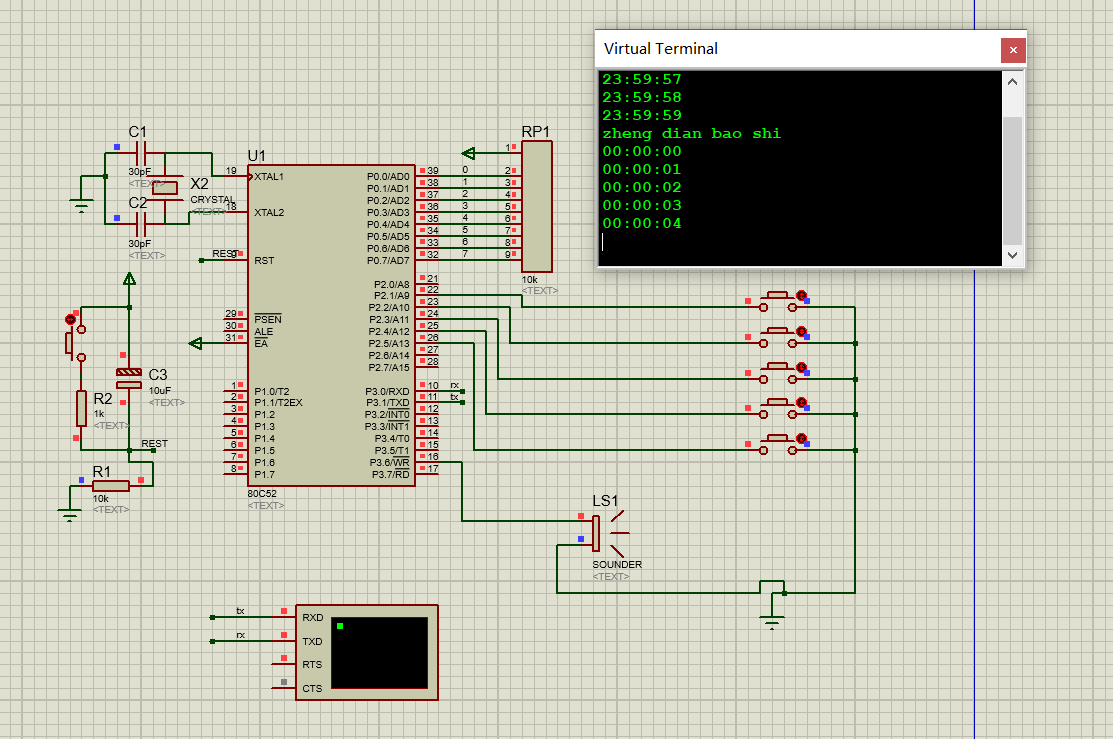Select capacitor C3 10uF component
Image resolution: width=1113 pixels, height=739 pixels.
pyautogui.click(x=128, y=378)
